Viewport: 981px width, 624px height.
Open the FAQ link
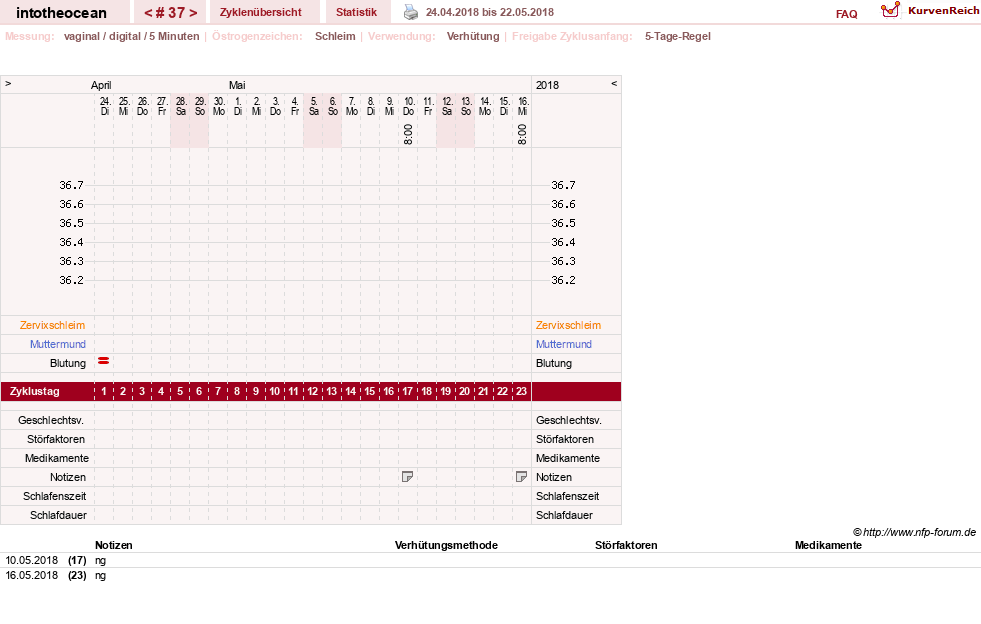tap(846, 14)
